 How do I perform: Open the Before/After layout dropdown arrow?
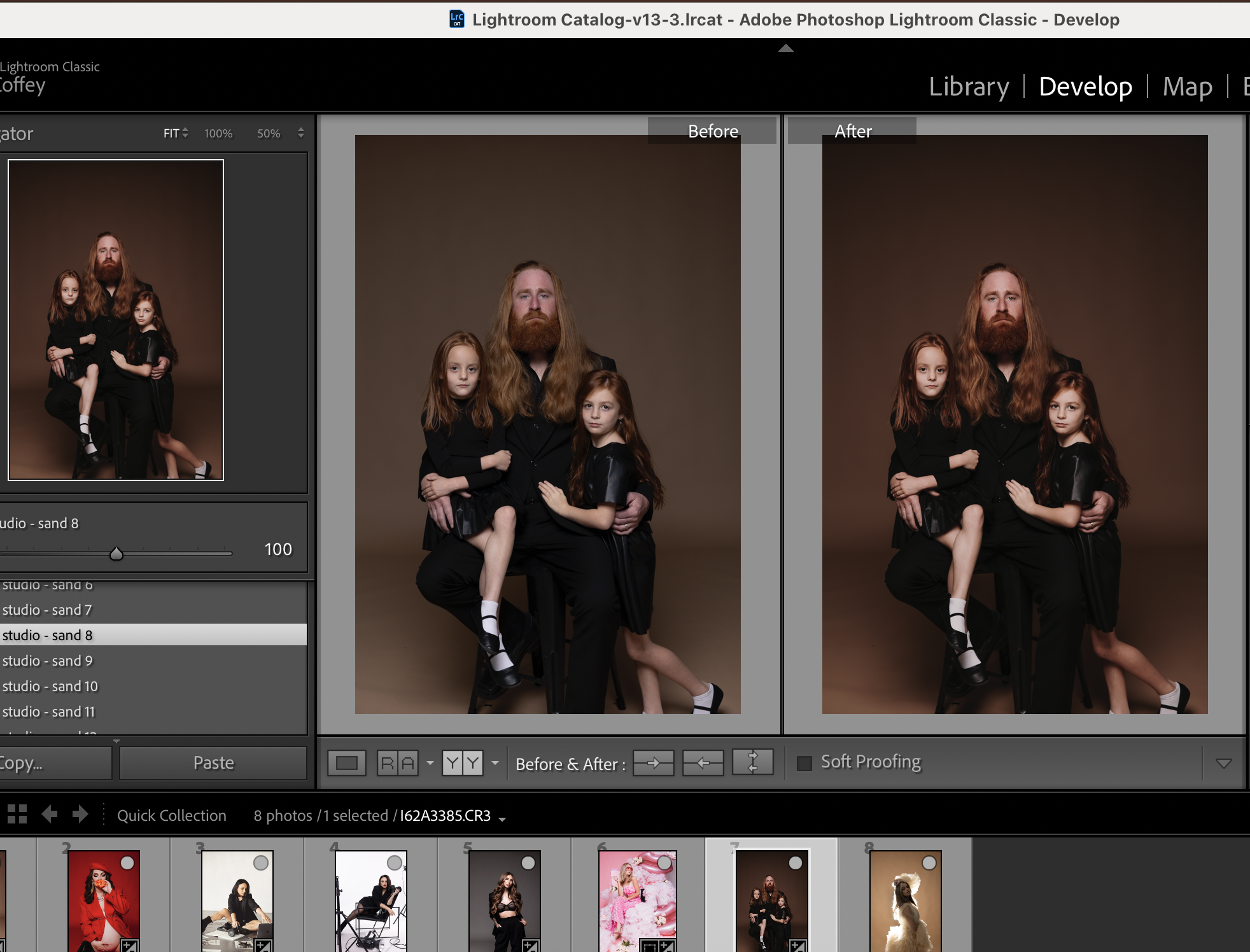coord(495,763)
